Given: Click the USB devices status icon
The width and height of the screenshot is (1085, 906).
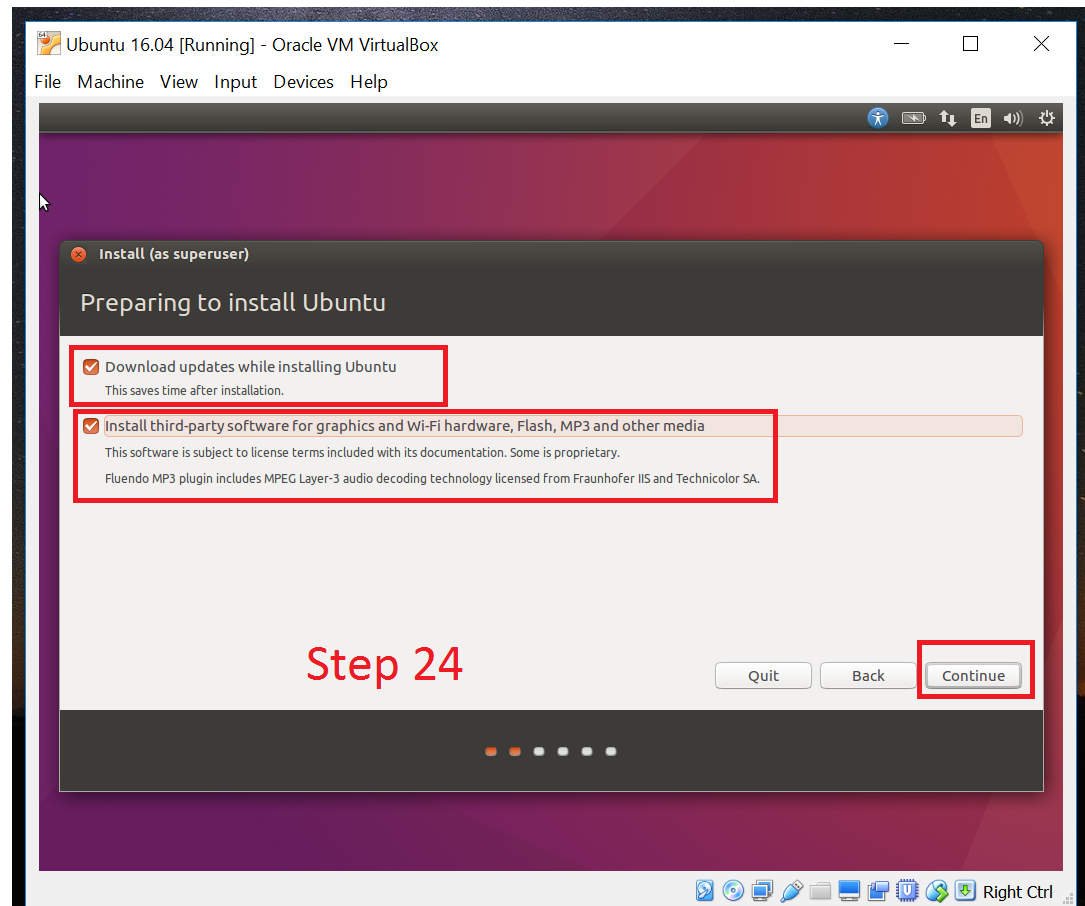Looking at the screenshot, I should [x=791, y=890].
